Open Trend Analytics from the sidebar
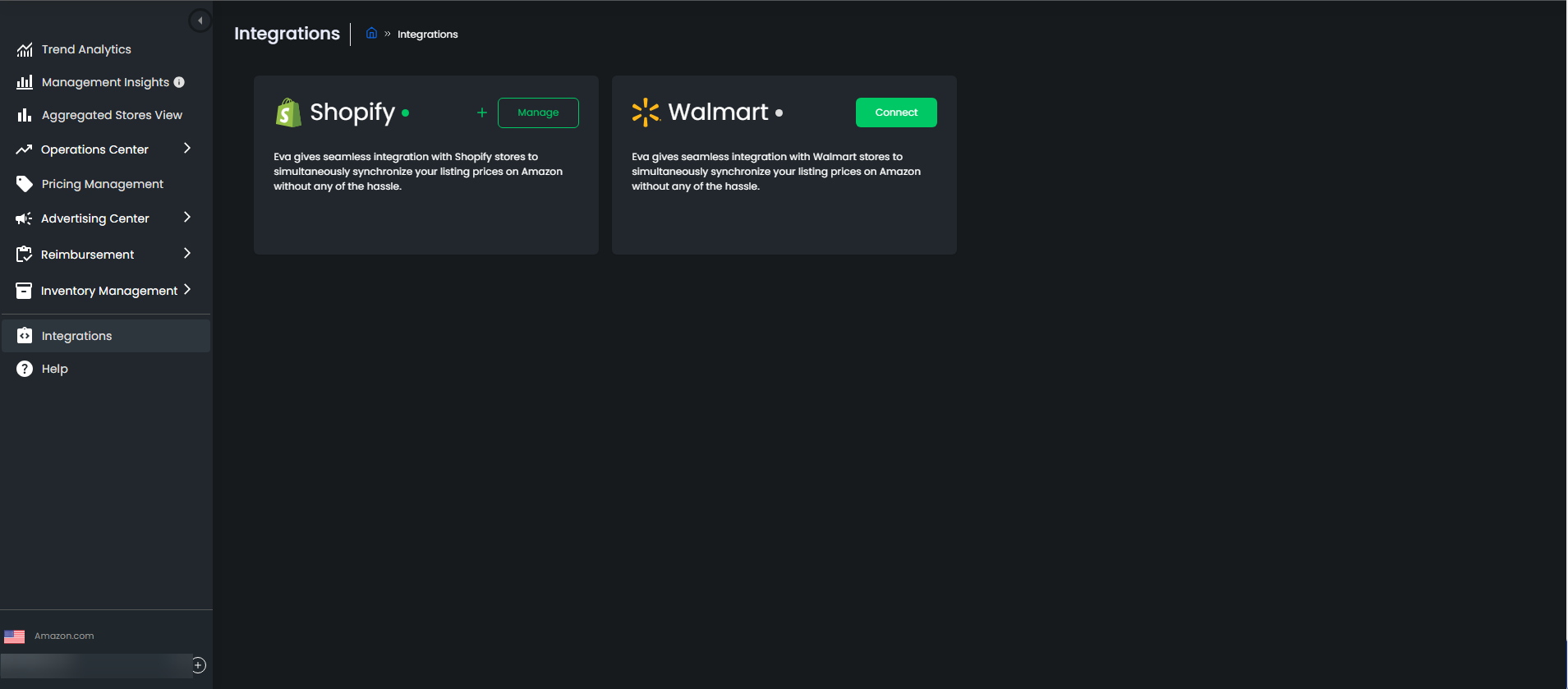1568x689 pixels. point(86,49)
